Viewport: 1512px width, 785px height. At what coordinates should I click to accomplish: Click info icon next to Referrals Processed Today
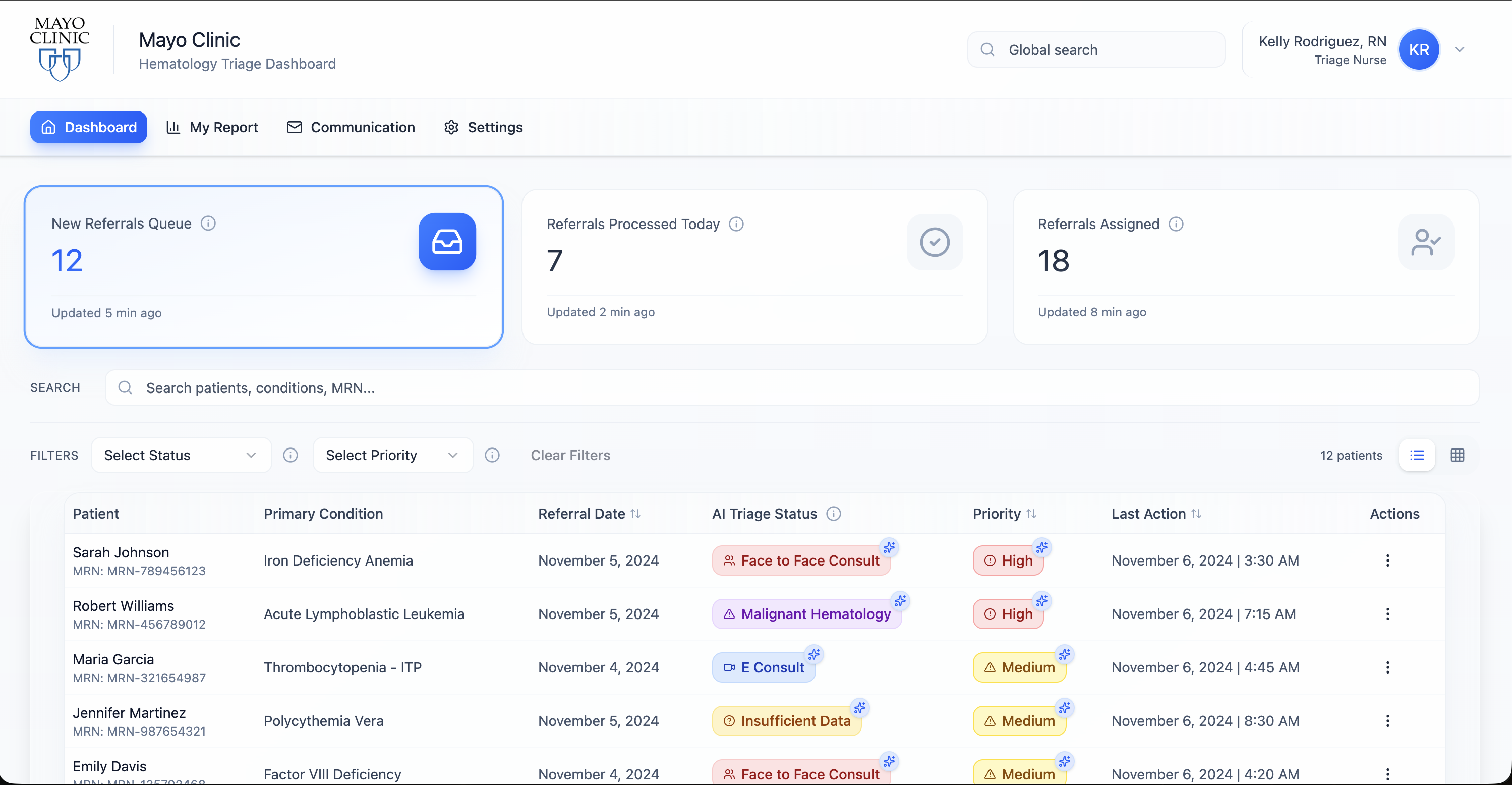pyautogui.click(x=736, y=223)
